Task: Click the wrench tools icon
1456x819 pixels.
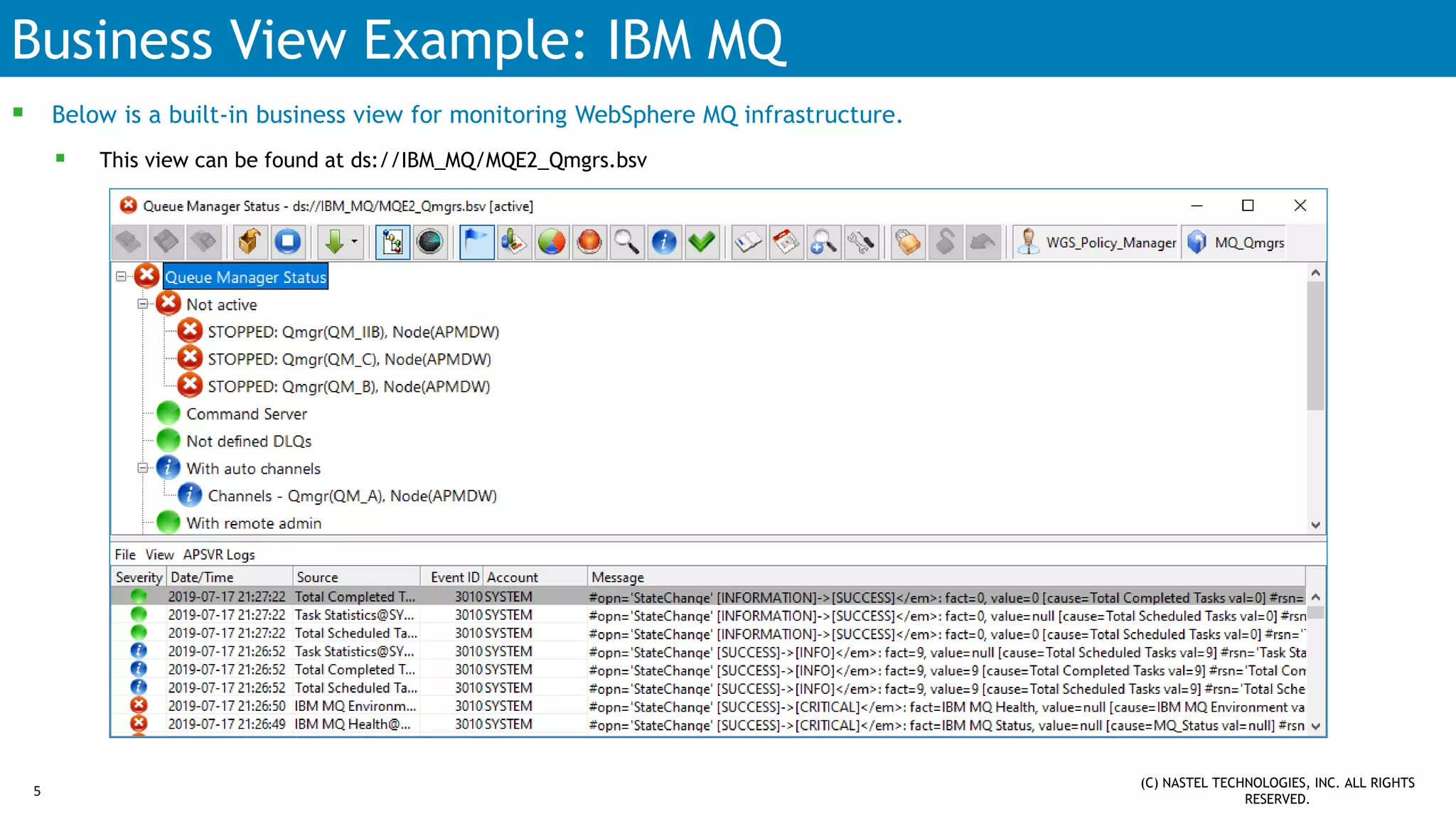Action: click(861, 242)
